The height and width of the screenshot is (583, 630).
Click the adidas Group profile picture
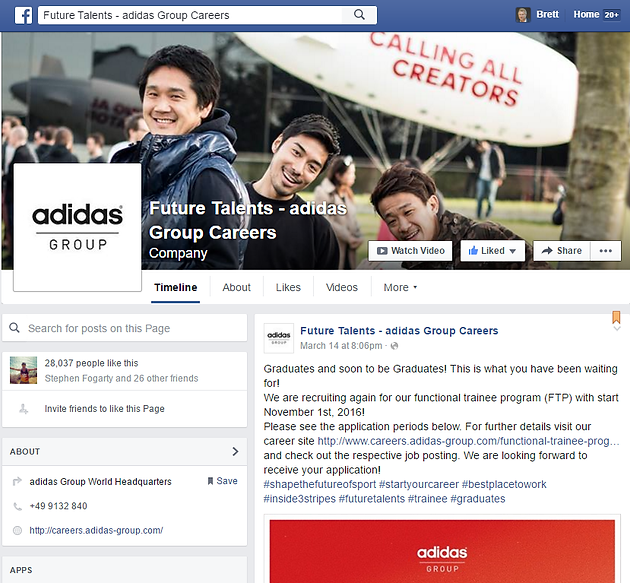coord(78,227)
